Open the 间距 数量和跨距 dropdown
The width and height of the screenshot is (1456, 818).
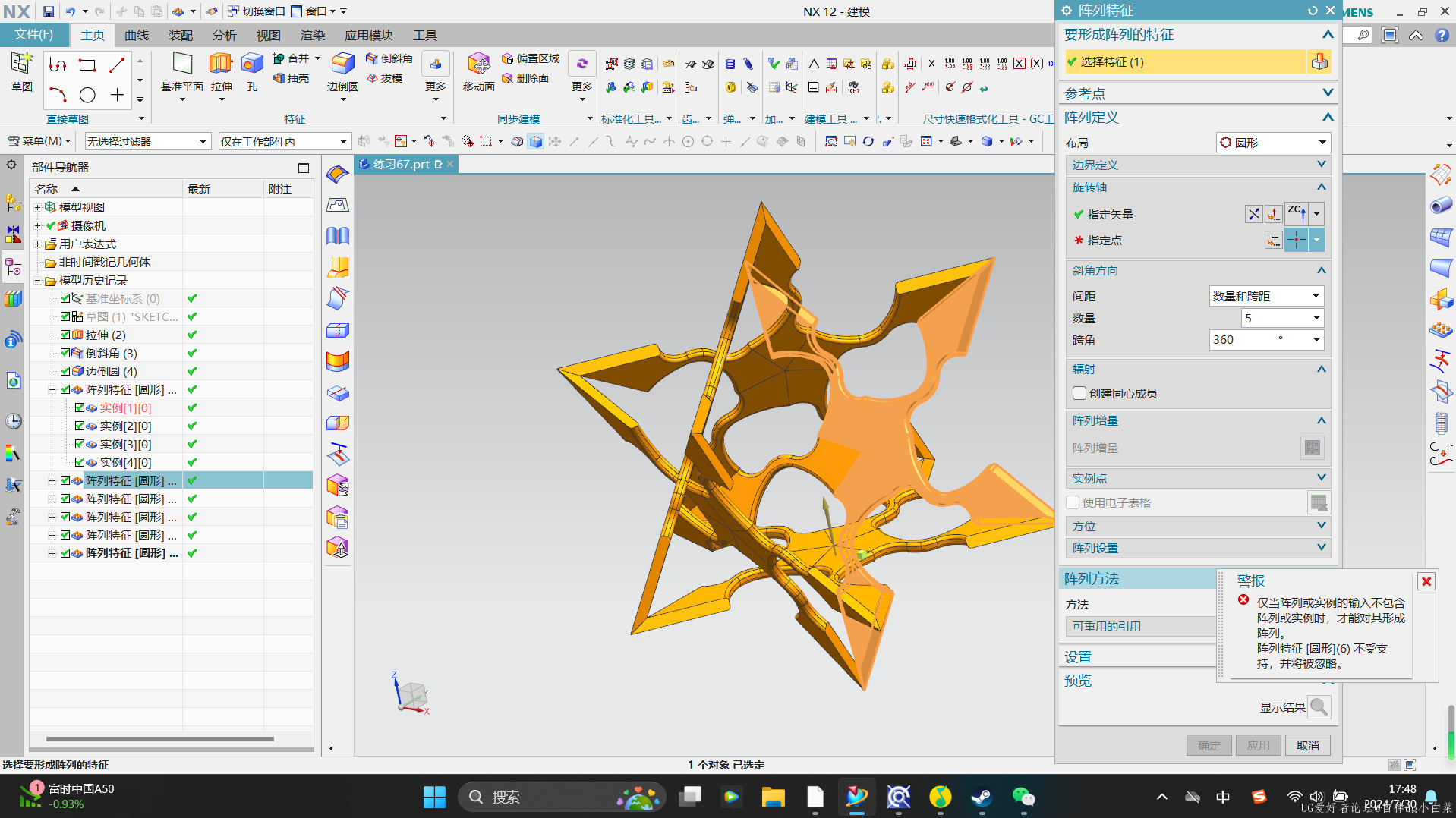(1266, 296)
